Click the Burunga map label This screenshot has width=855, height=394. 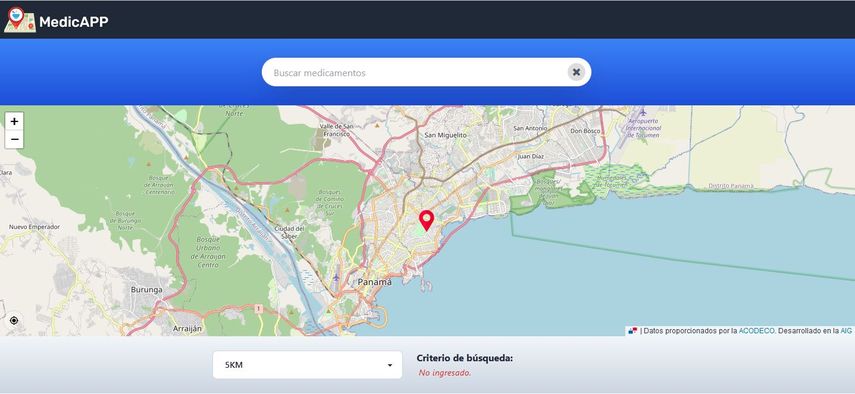(x=146, y=290)
